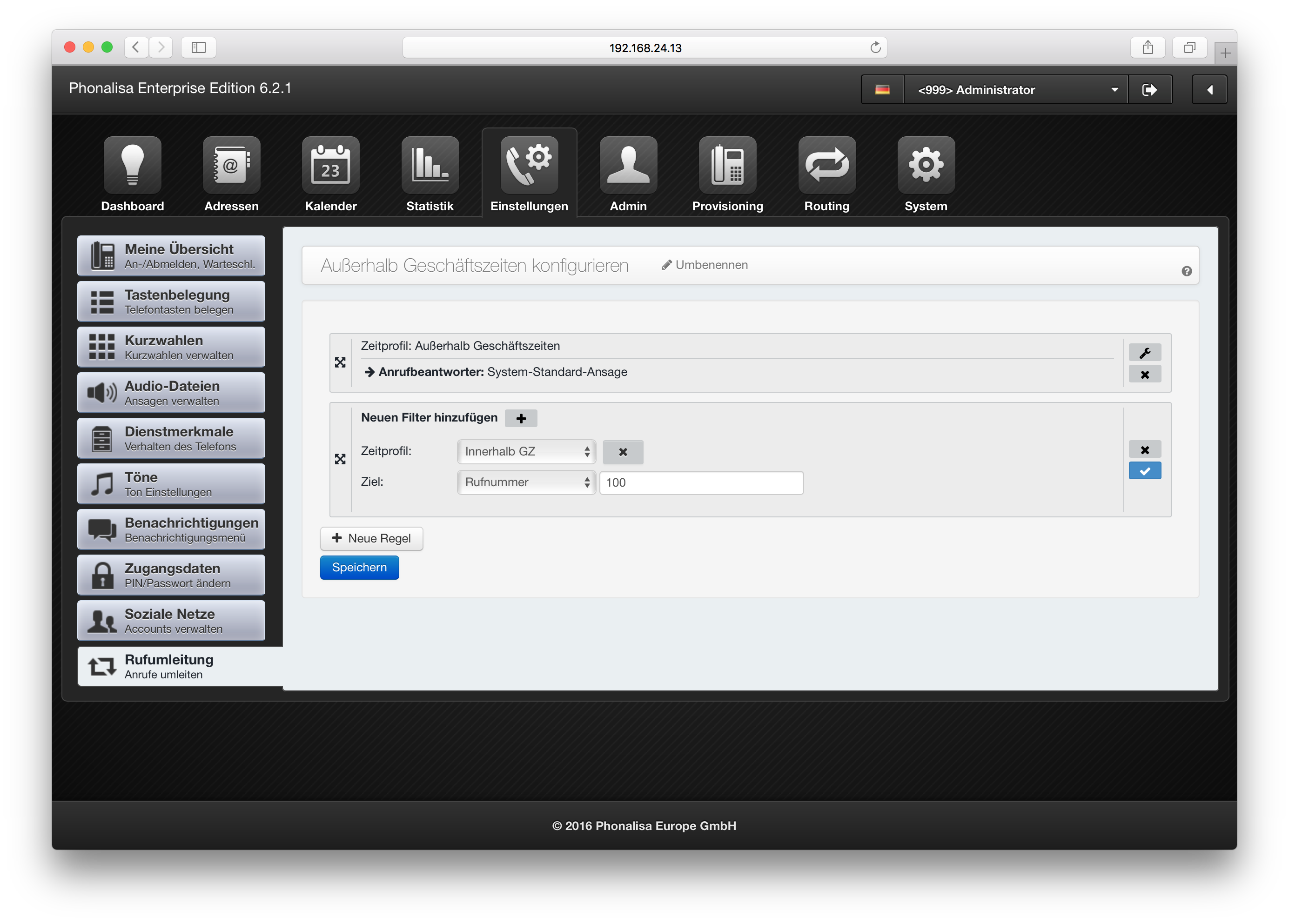
Task: Click the German flag language icon
Action: (882, 90)
